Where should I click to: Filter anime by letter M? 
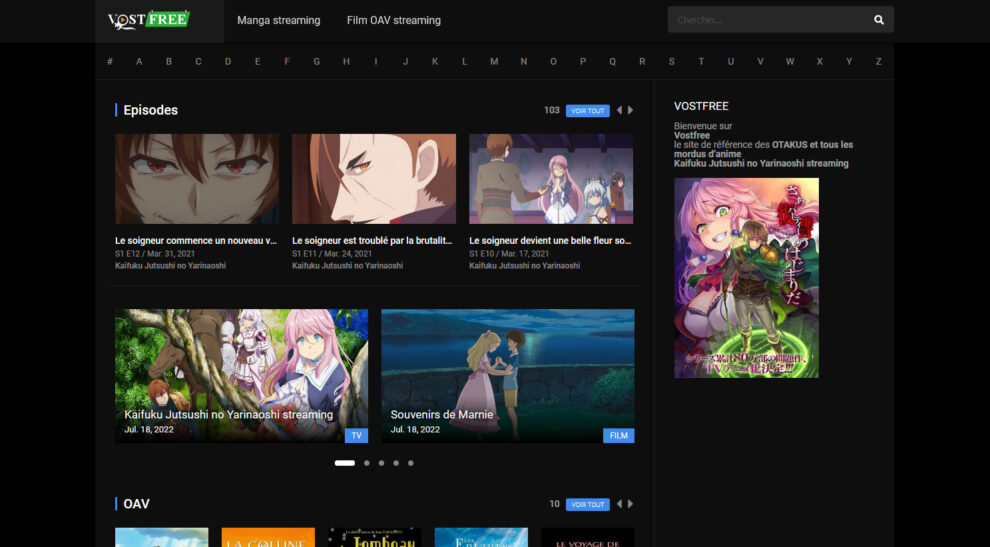(x=494, y=61)
